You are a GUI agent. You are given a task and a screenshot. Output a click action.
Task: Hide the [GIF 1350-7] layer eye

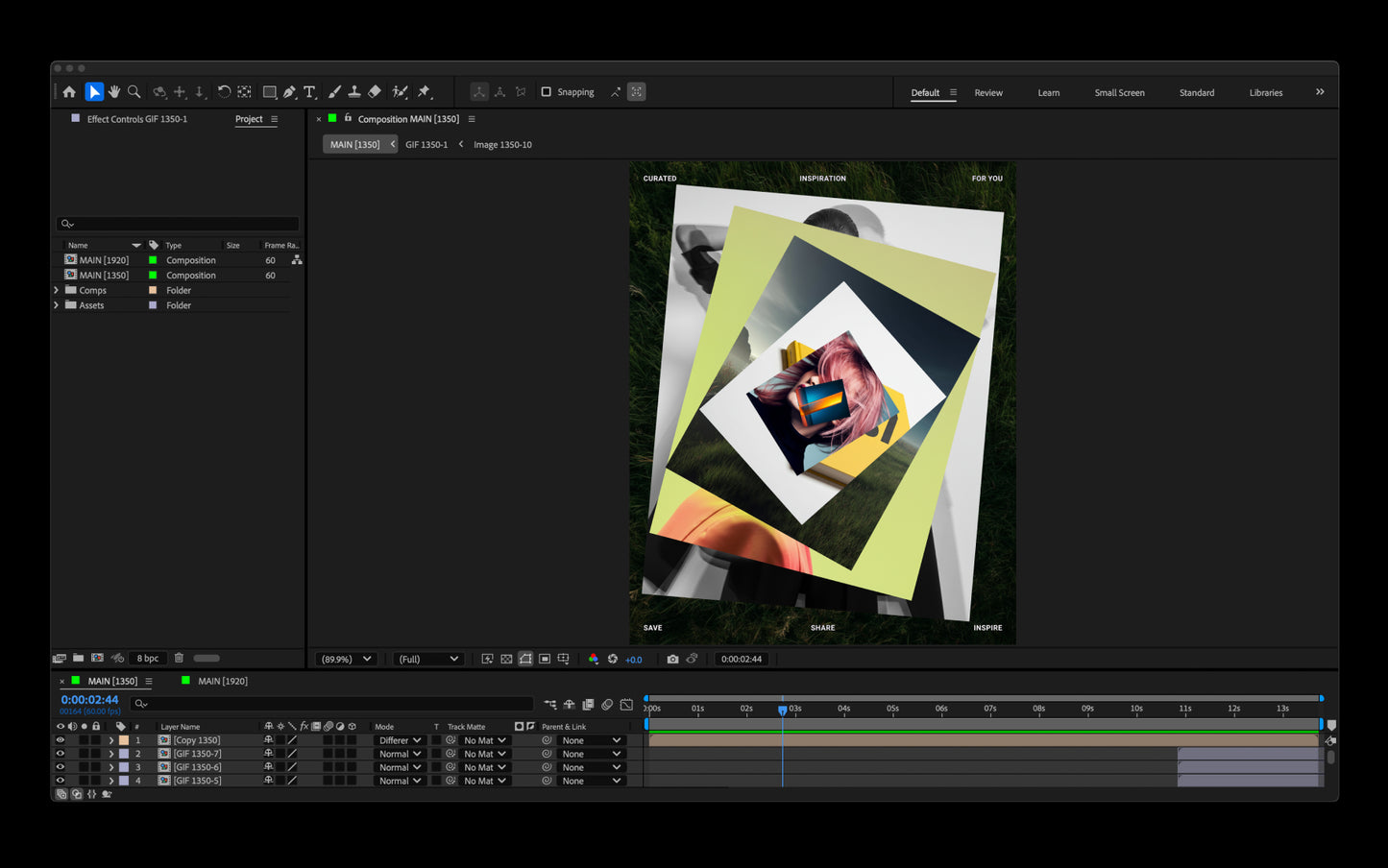pyautogui.click(x=60, y=754)
